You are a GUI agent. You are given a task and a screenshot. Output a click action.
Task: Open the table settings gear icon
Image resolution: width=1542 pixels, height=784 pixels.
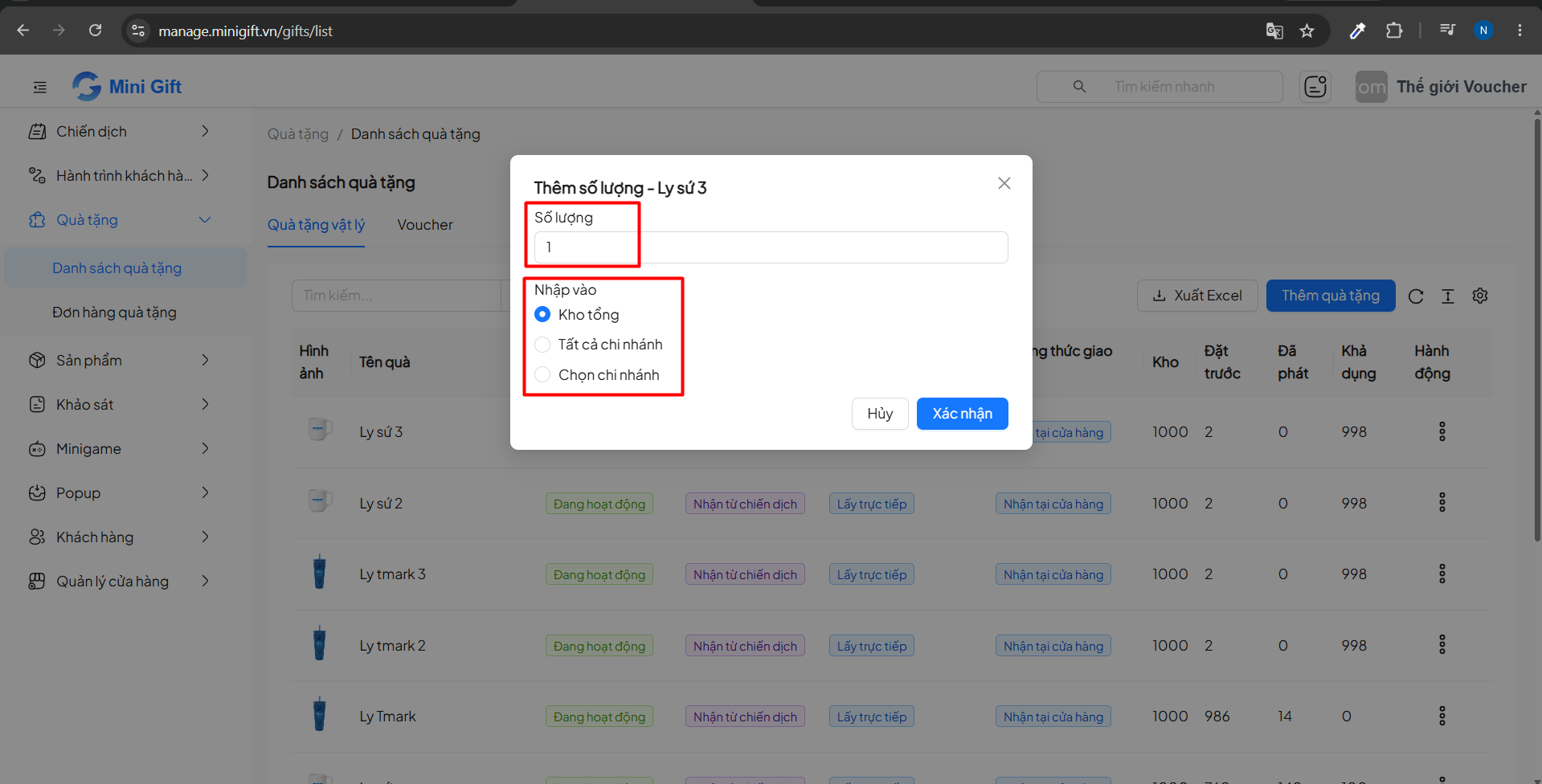(1480, 296)
